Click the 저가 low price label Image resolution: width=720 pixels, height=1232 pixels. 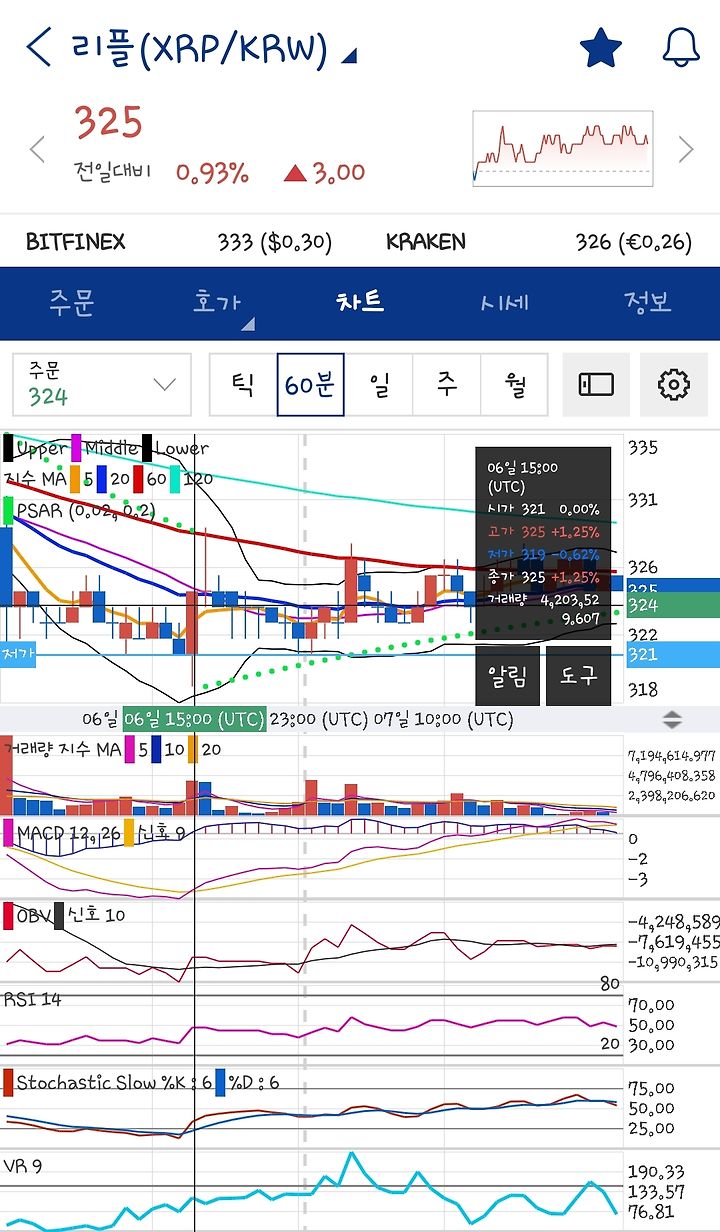pyautogui.click(x=17, y=654)
